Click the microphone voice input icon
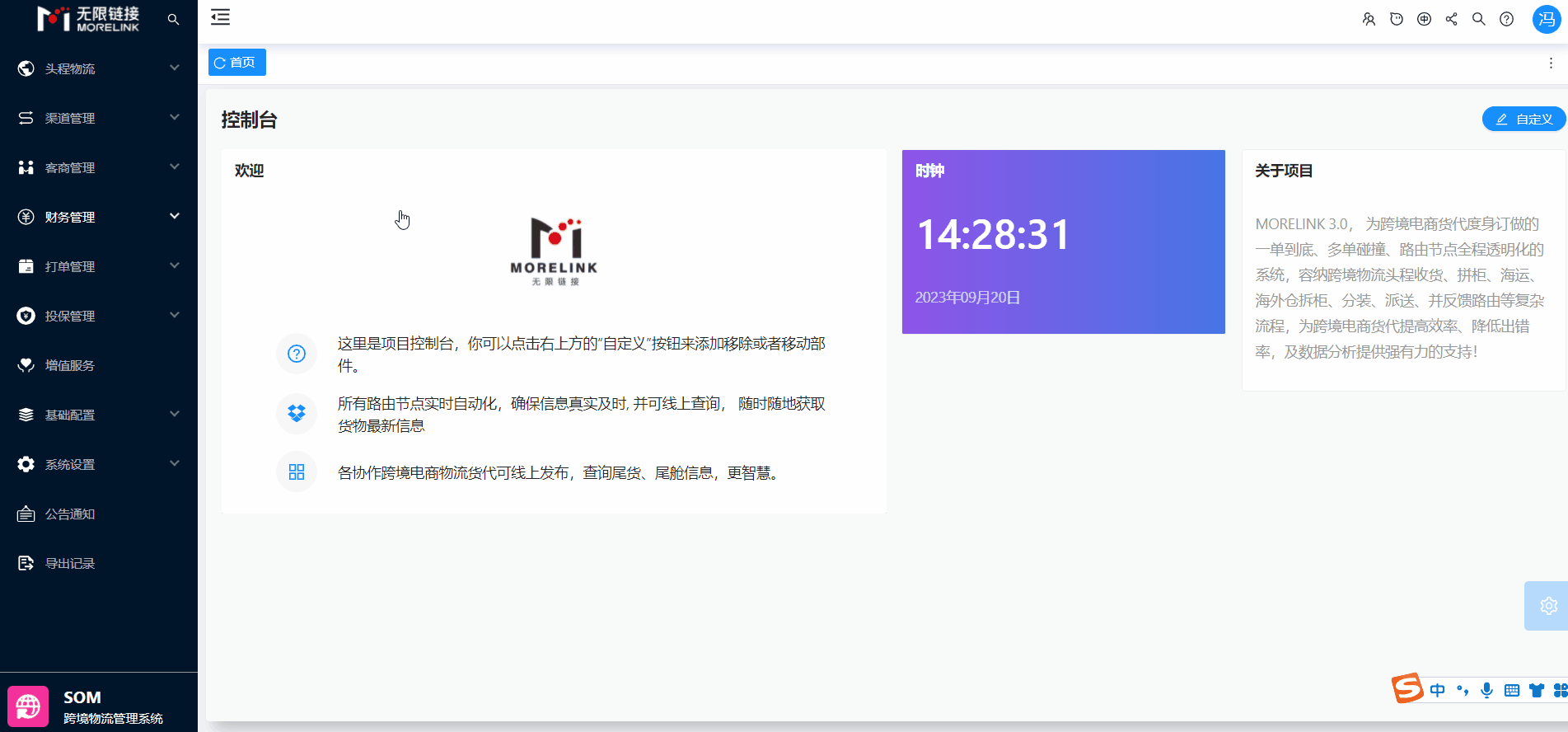This screenshot has height=732, width=1568. [1486, 691]
